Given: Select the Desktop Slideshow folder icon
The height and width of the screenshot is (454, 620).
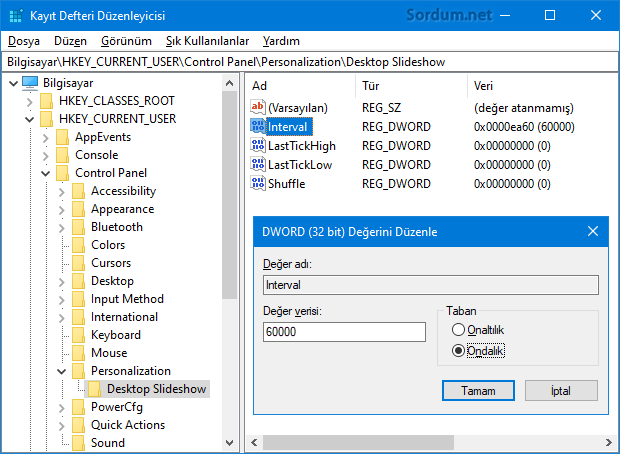Looking at the screenshot, I should coord(95,389).
